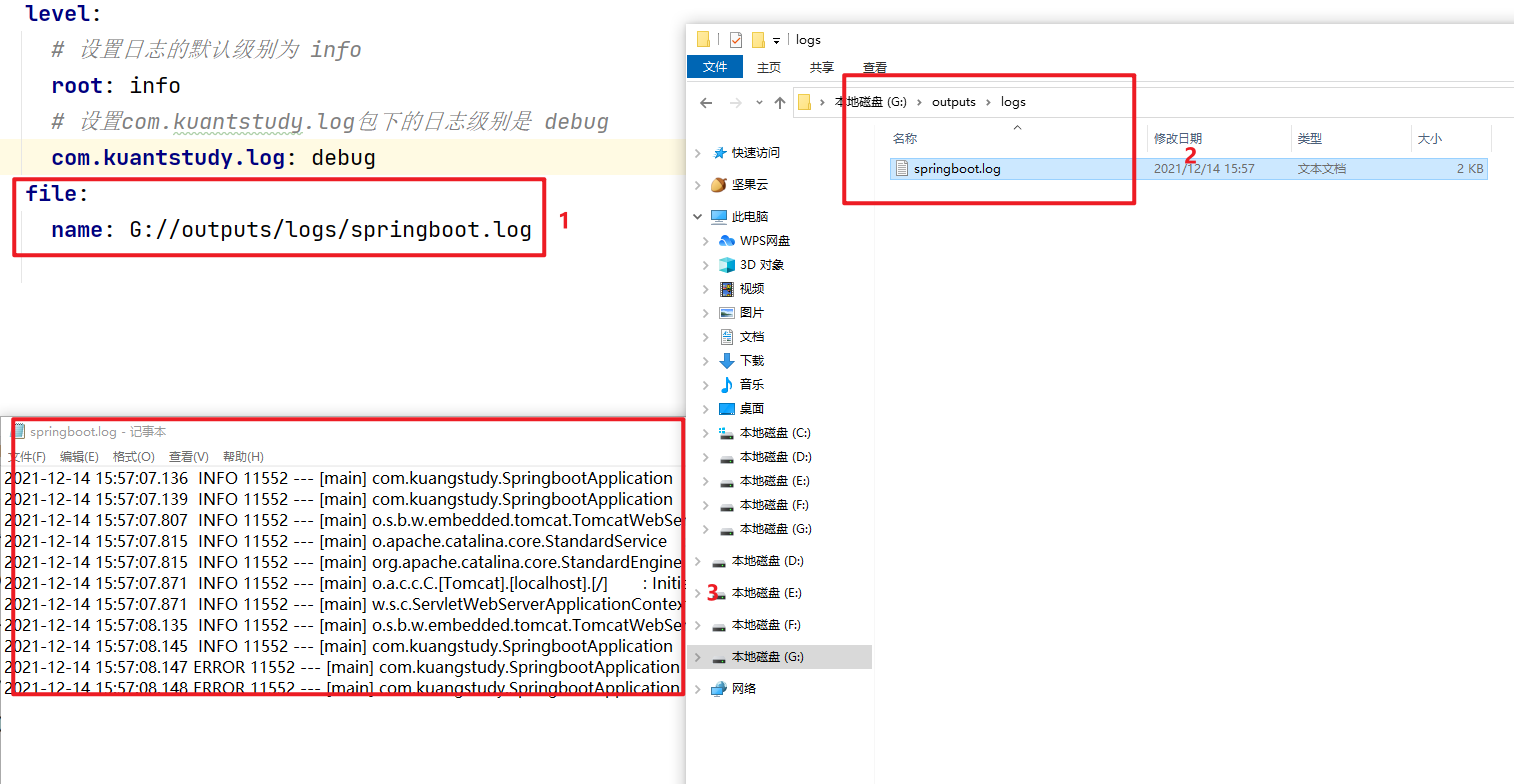
Task: Expand the 网络 tree node
Action: point(698,689)
